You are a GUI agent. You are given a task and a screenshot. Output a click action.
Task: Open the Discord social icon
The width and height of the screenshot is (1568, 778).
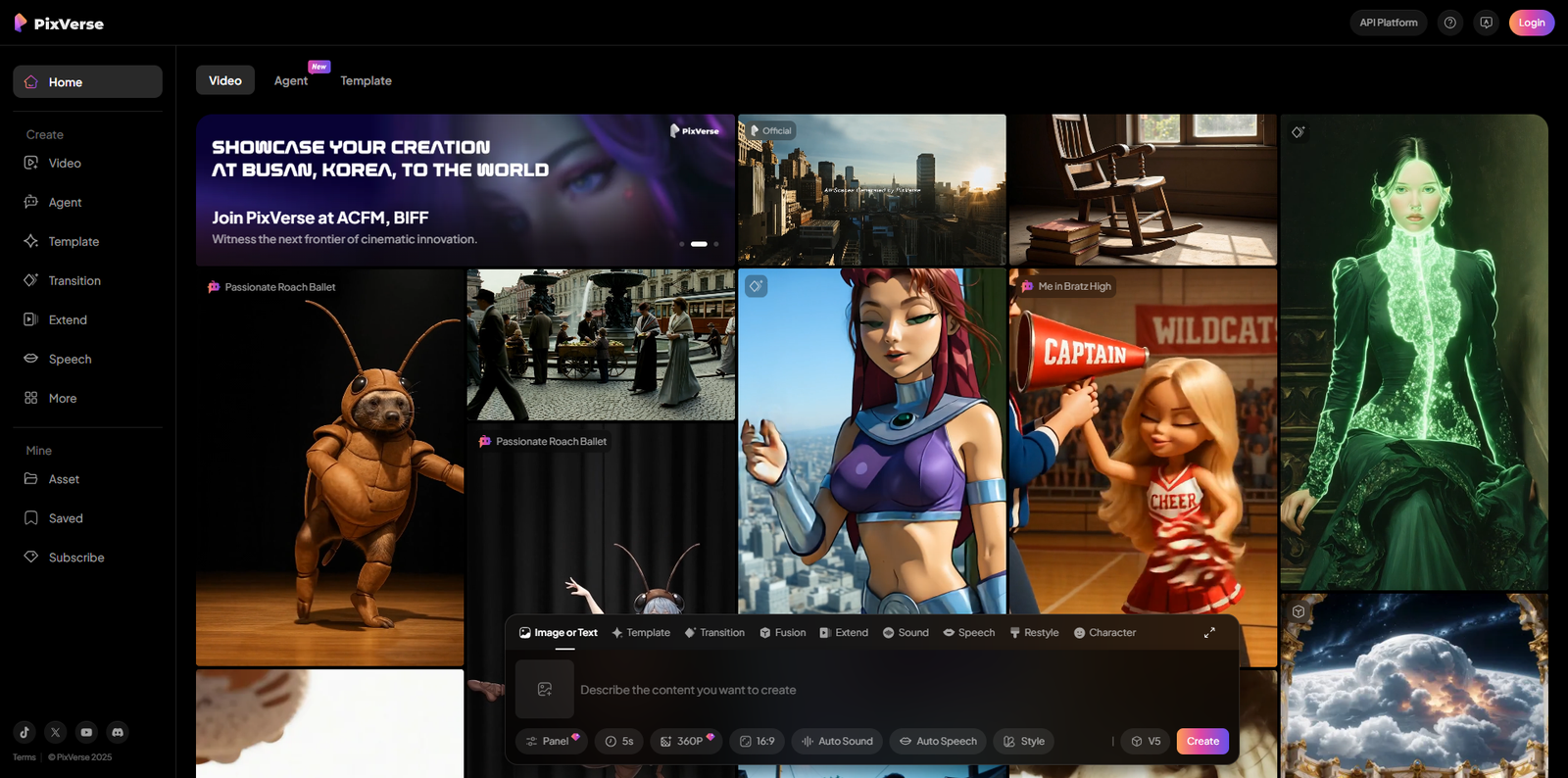click(x=118, y=732)
